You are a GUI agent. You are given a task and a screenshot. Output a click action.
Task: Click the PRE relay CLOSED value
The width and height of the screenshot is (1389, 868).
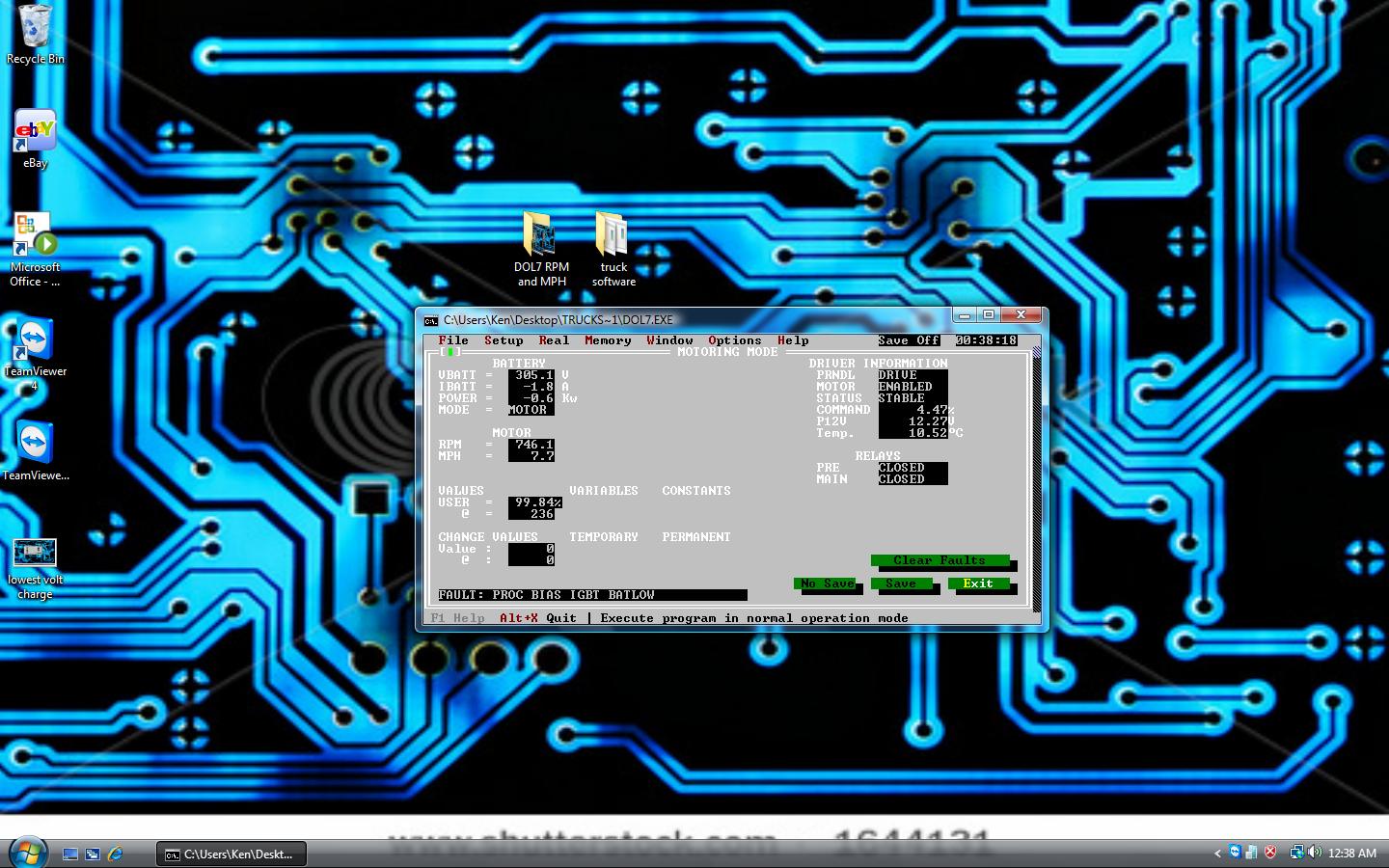pos(912,468)
